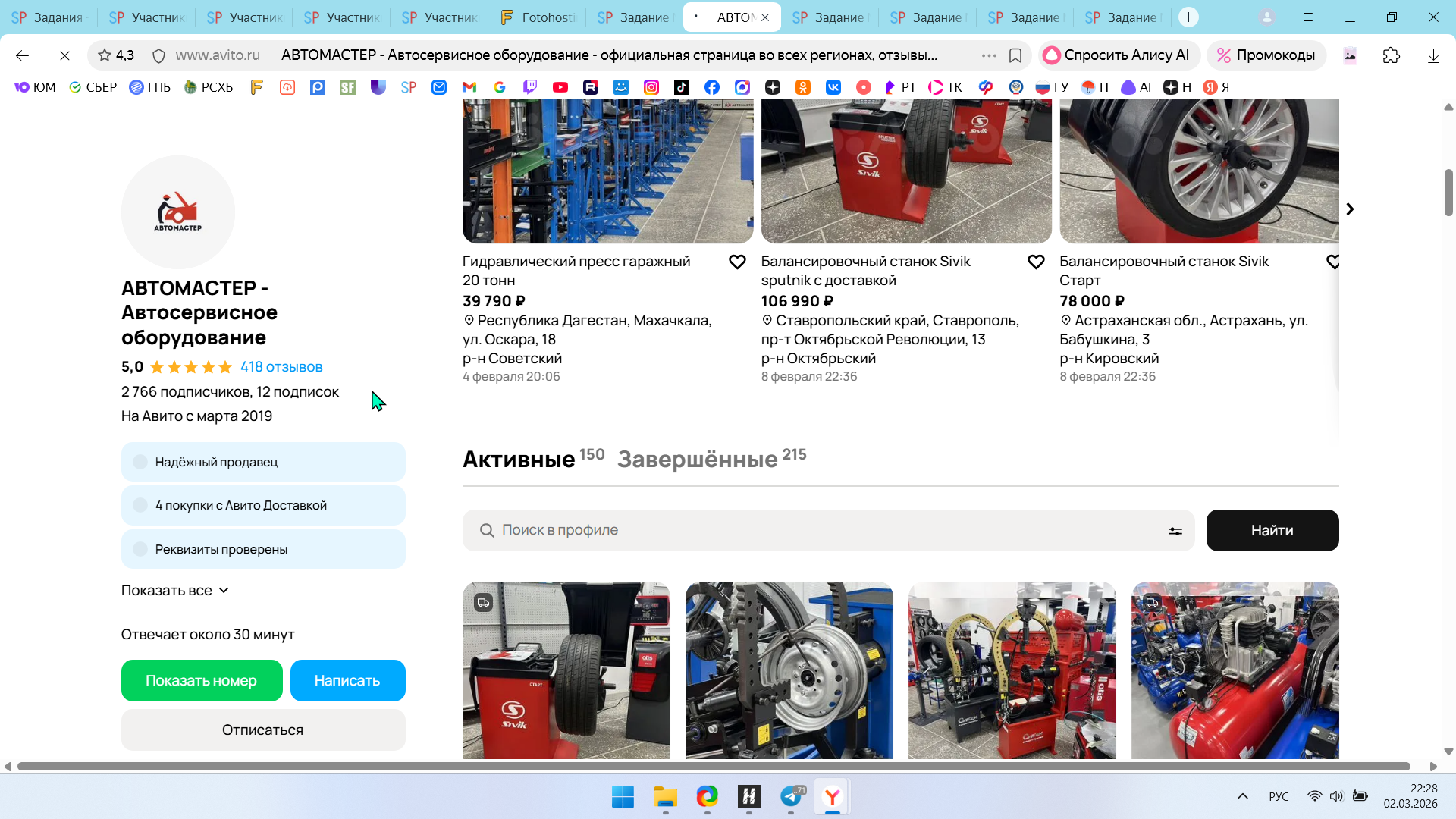Open browser extensions puzzle icon
Screen dimensions: 1456x819
1391,55
